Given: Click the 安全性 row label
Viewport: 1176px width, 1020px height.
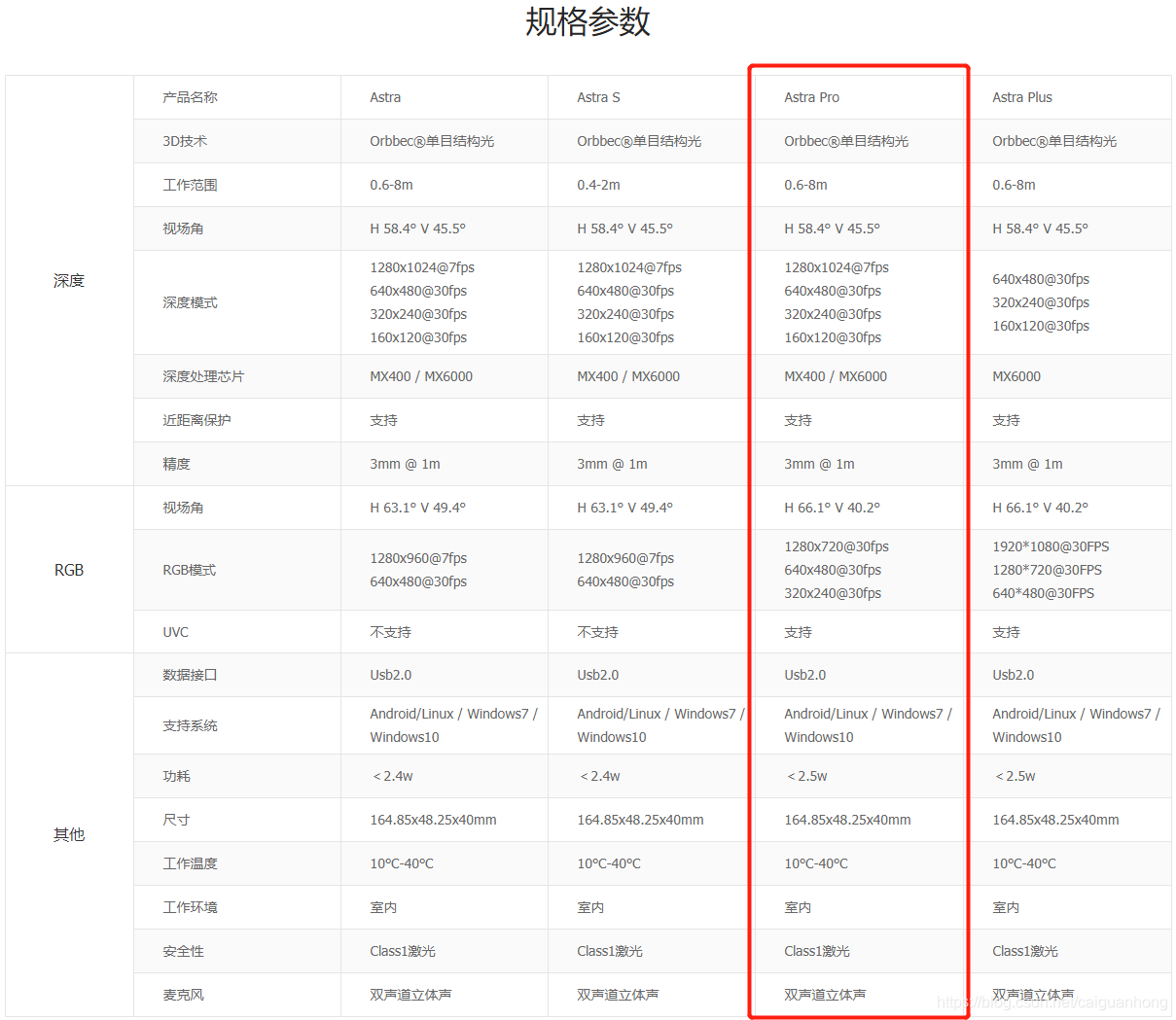Looking at the screenshot, I should click(x=183, y=951).
